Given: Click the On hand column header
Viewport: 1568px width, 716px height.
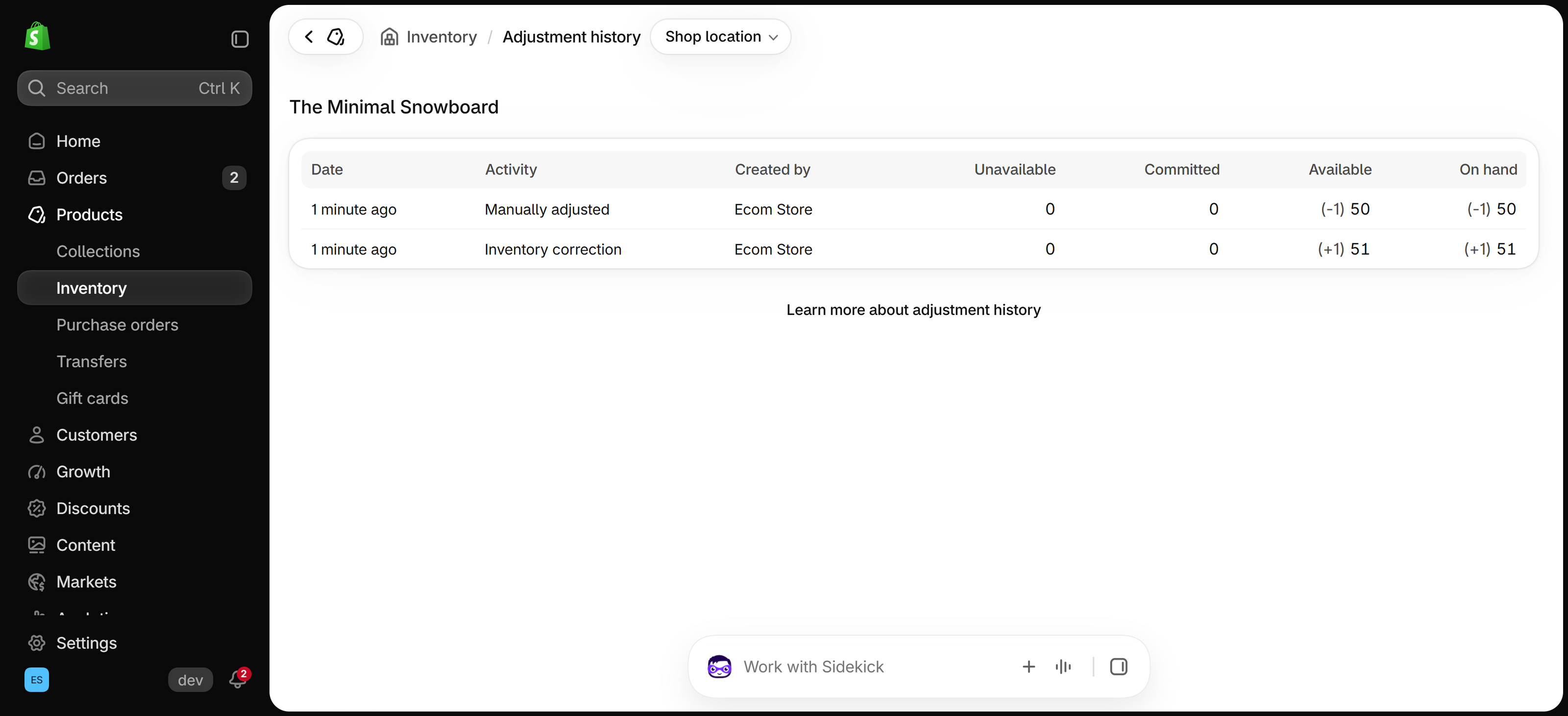Looking at the screenshot, I should tap(1488, 170).
